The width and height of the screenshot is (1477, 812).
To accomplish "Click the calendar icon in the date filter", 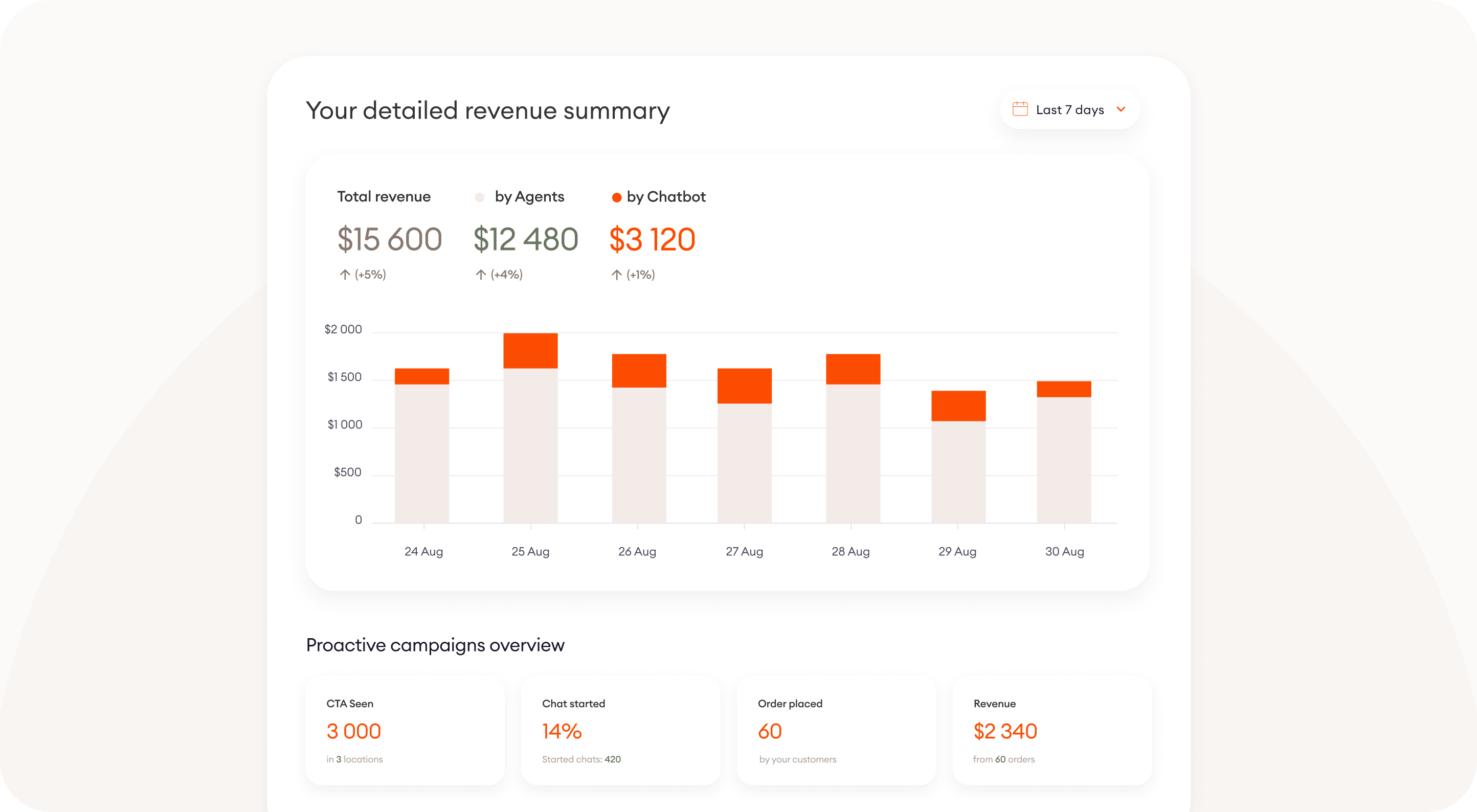I will click(x=1022, y=109).
